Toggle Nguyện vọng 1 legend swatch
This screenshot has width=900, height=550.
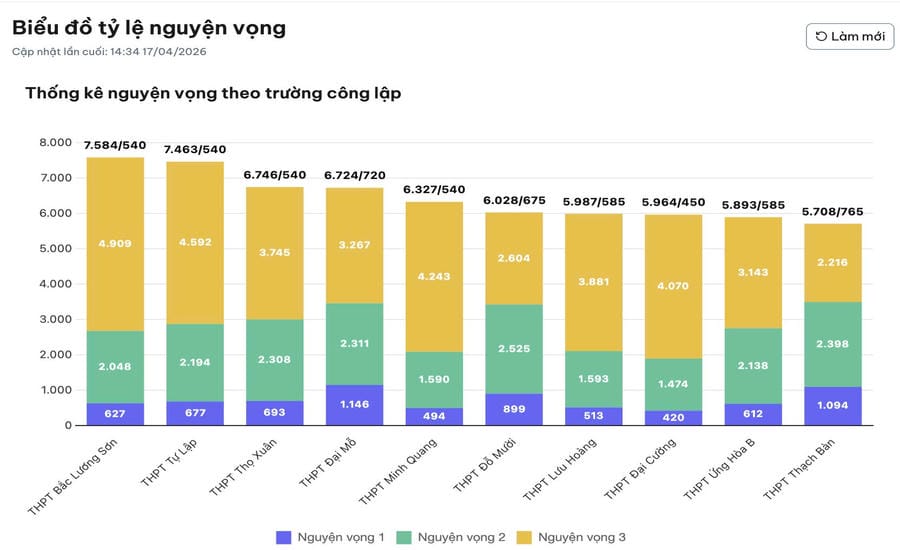click(284, 537)
